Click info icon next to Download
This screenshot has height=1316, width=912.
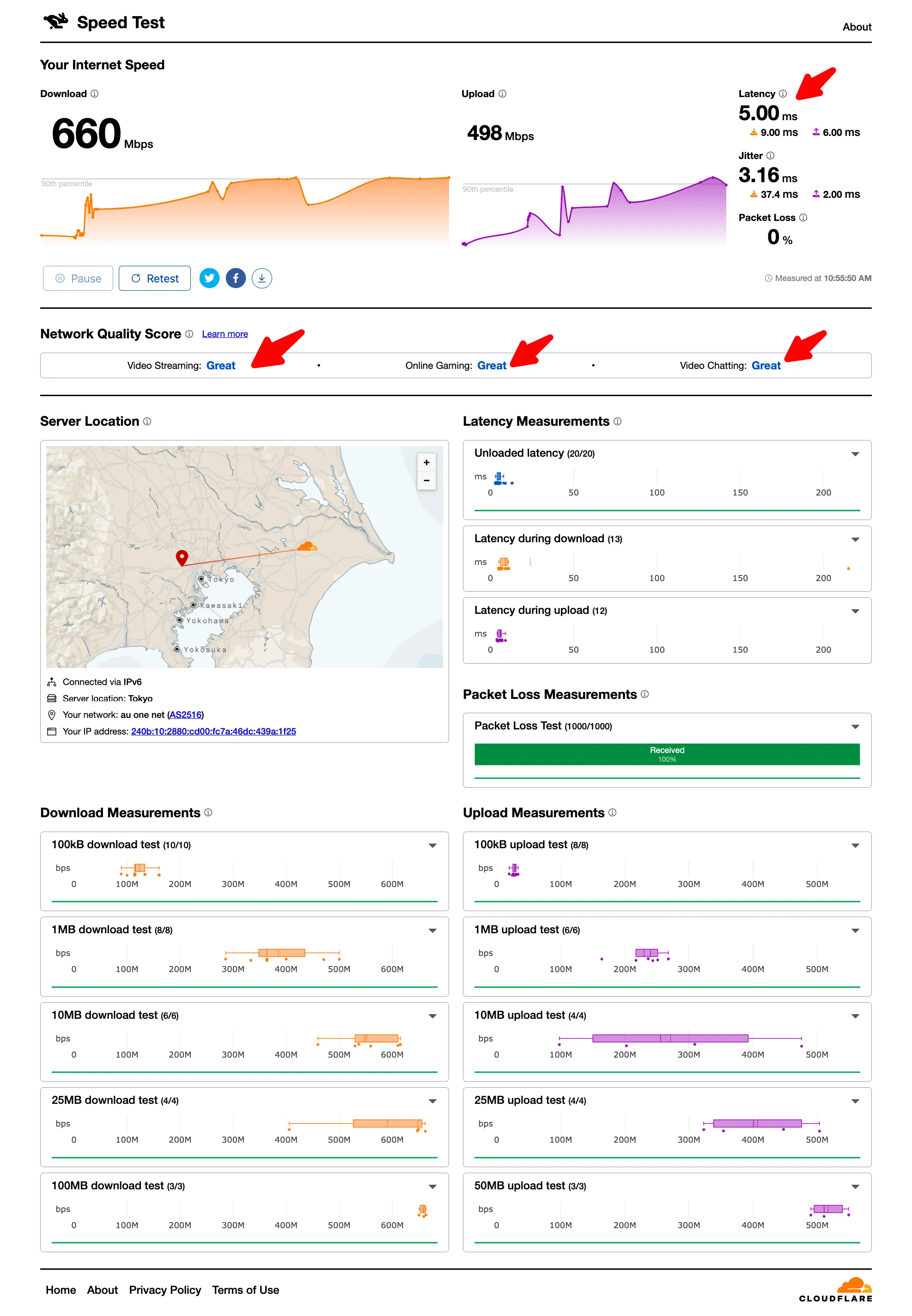(x=95, y=94)
